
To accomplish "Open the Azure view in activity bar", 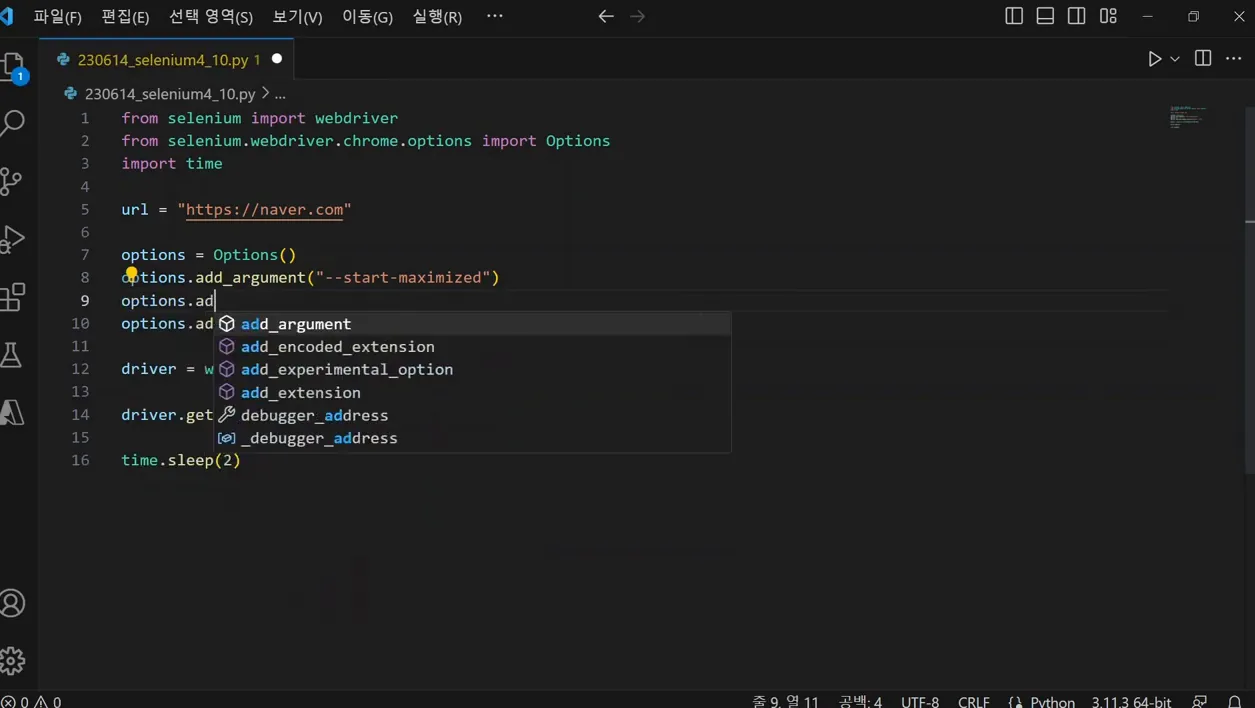I will point(12,412).
